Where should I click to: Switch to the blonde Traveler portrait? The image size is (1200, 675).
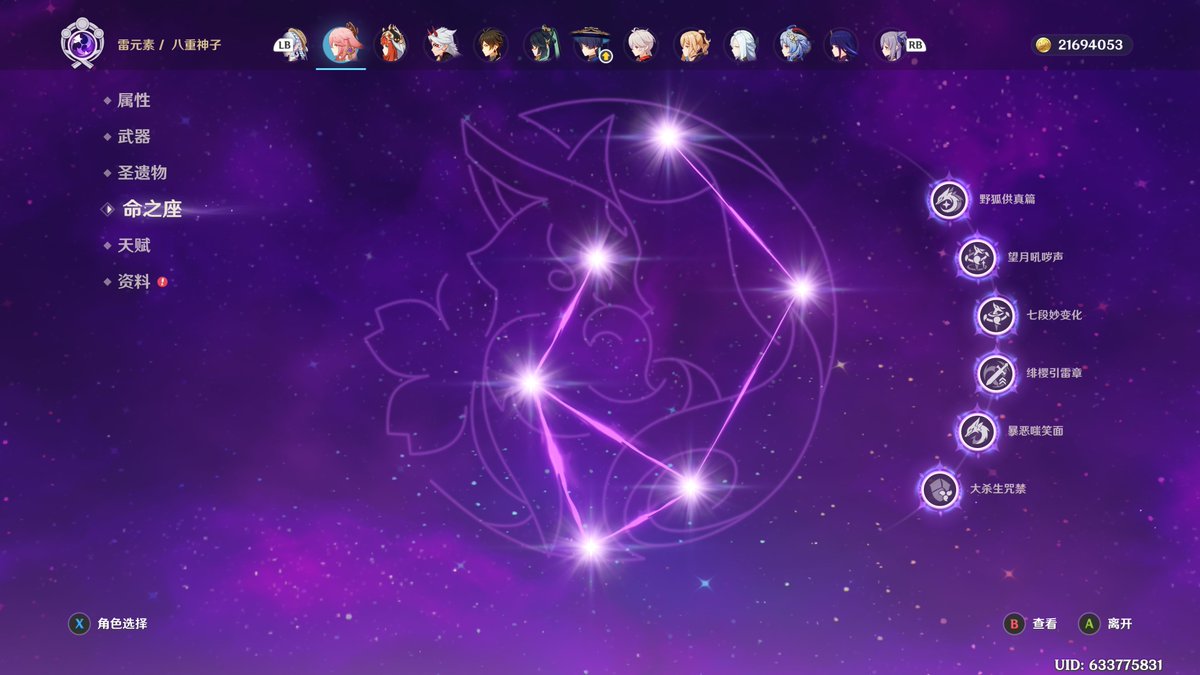[x=691, y=45]
